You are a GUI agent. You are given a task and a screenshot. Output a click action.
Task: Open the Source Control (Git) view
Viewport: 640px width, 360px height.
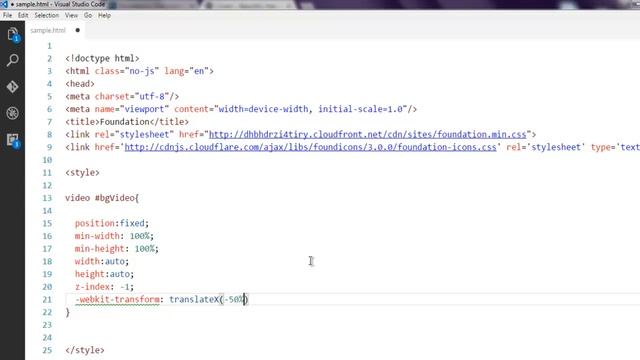click(x=12, y=87)
